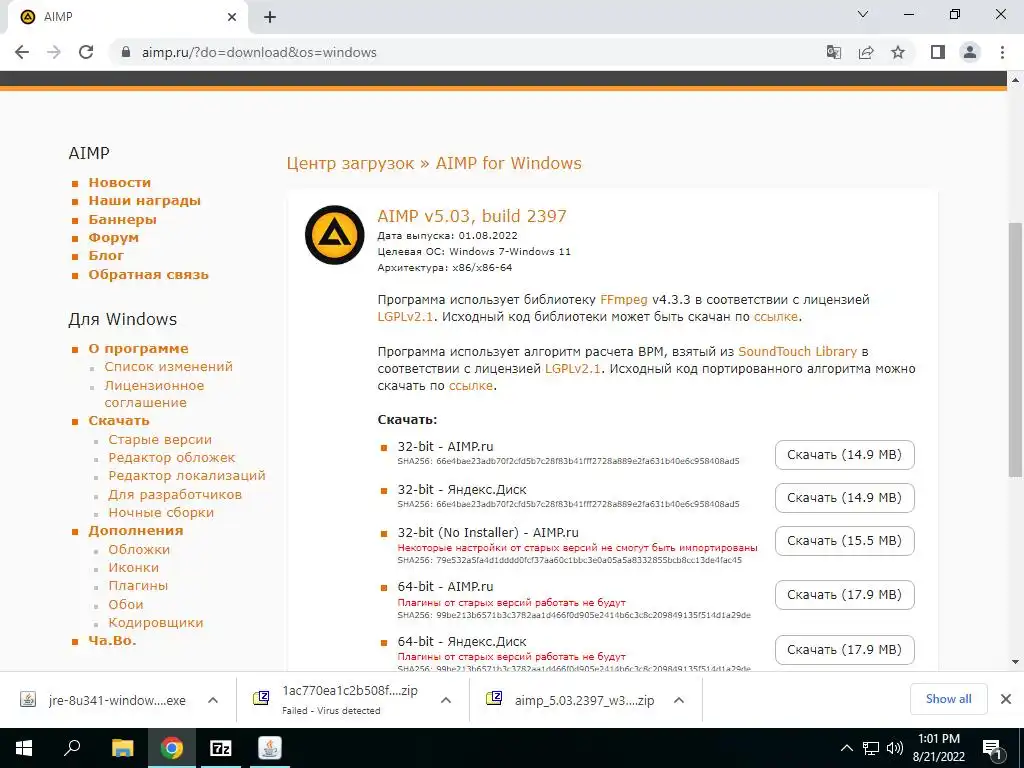1024x768 pixels.
Task: Expand options for aimp_5.03.2397 zip download
Action: pyautogui.click(x=679, y=700)
